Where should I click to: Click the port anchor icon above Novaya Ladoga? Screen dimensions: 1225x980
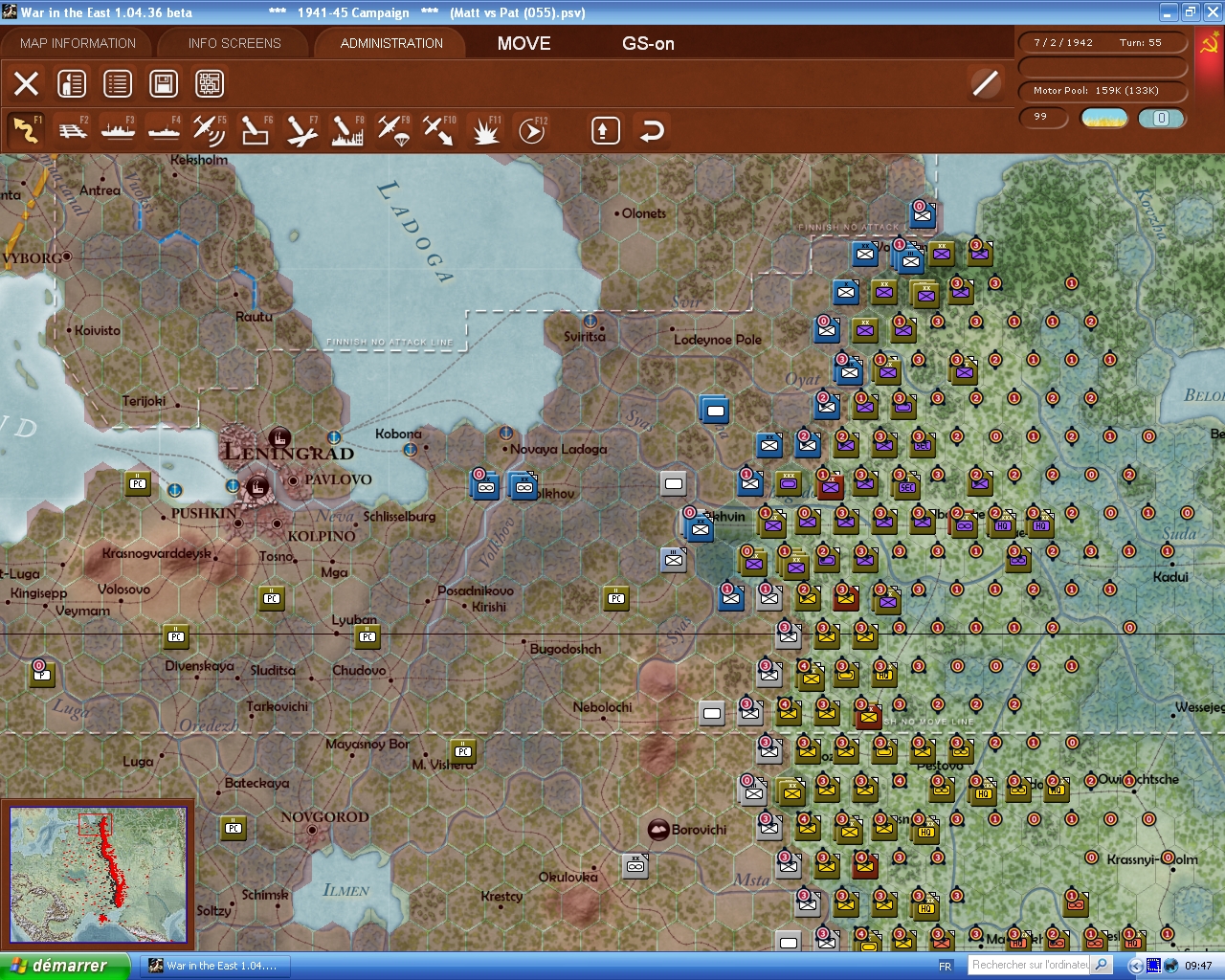click(x=506, y=433)
